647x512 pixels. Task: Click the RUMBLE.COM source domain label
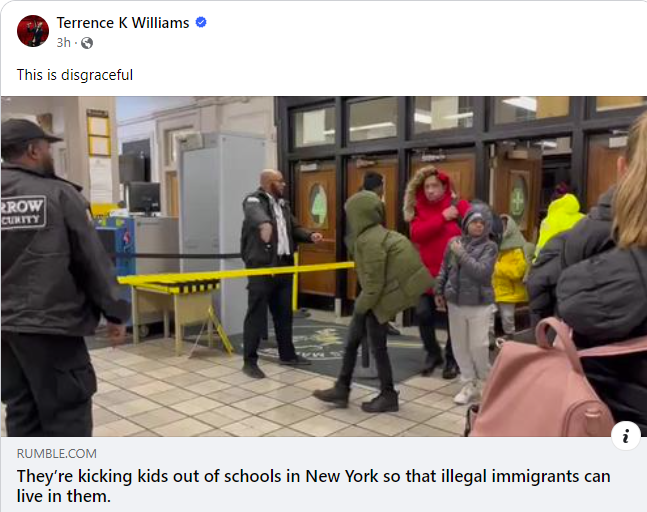click(57, 453)
